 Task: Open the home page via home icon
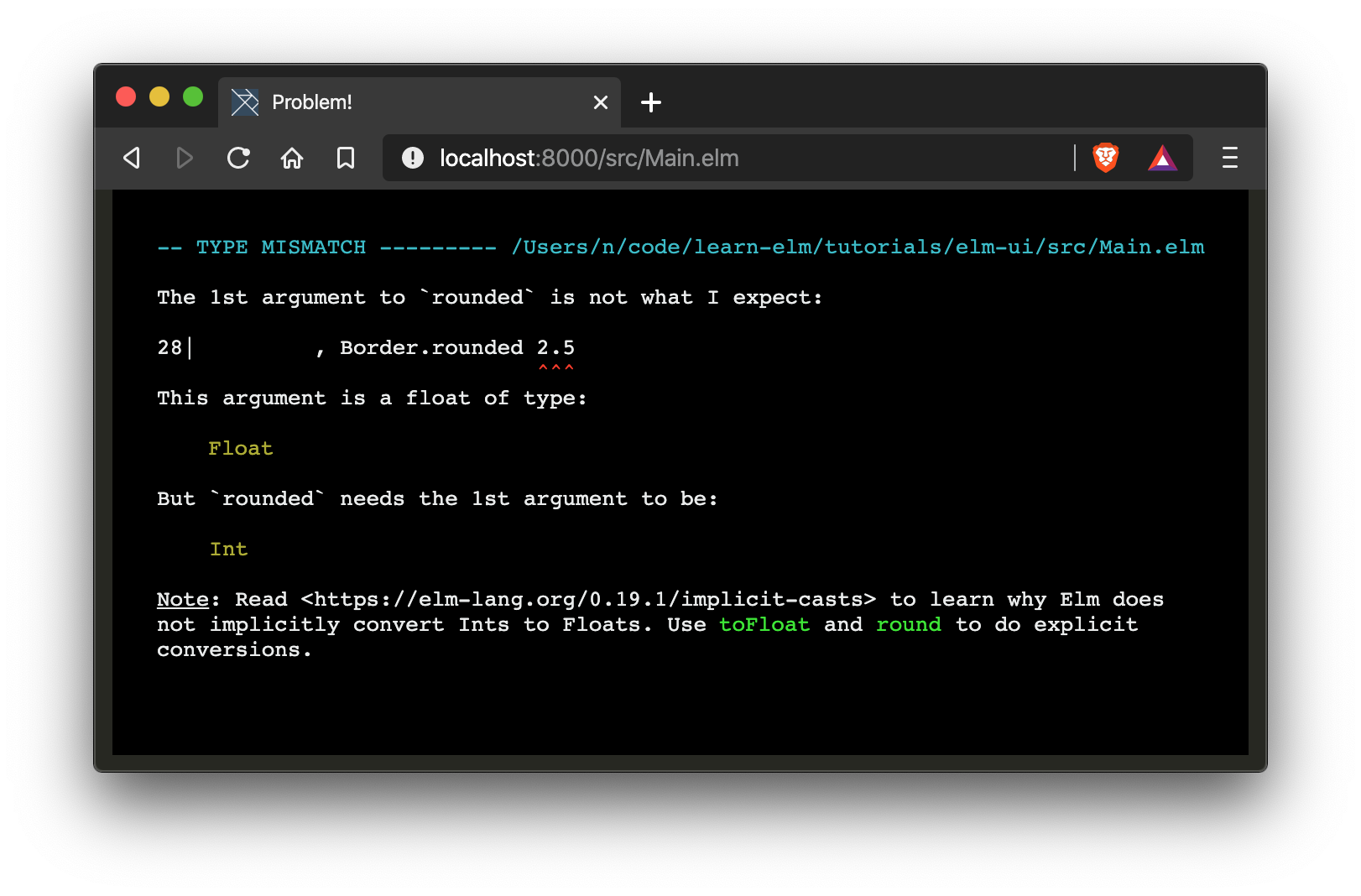click(292, 158)
